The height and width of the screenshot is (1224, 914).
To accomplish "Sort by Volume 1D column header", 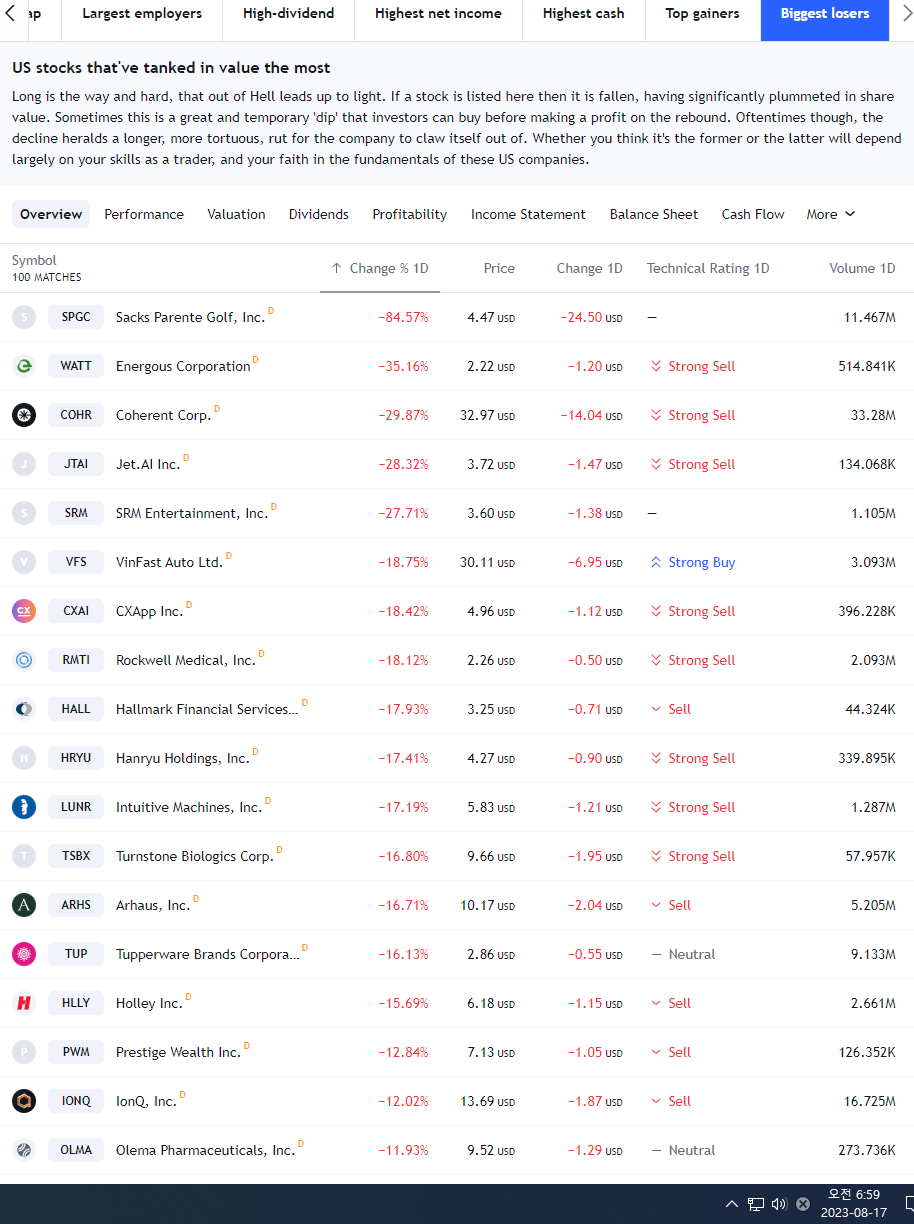I will [x=862, y=268].
